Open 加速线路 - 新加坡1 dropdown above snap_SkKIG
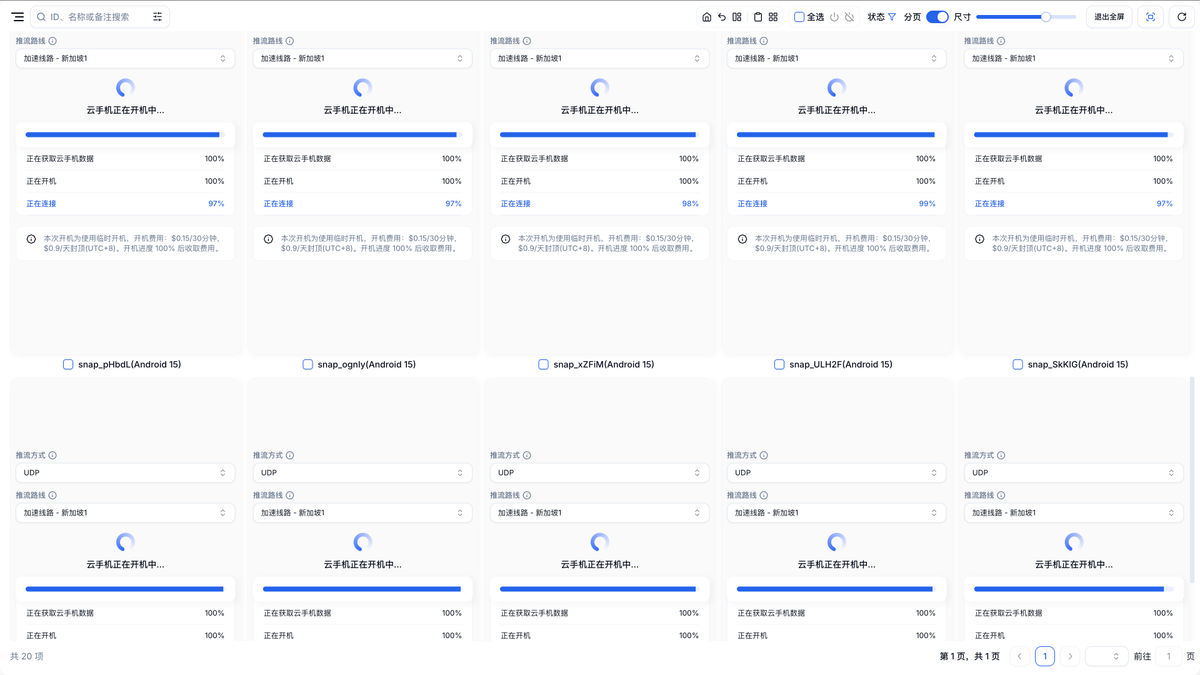 click(1073, 59)
